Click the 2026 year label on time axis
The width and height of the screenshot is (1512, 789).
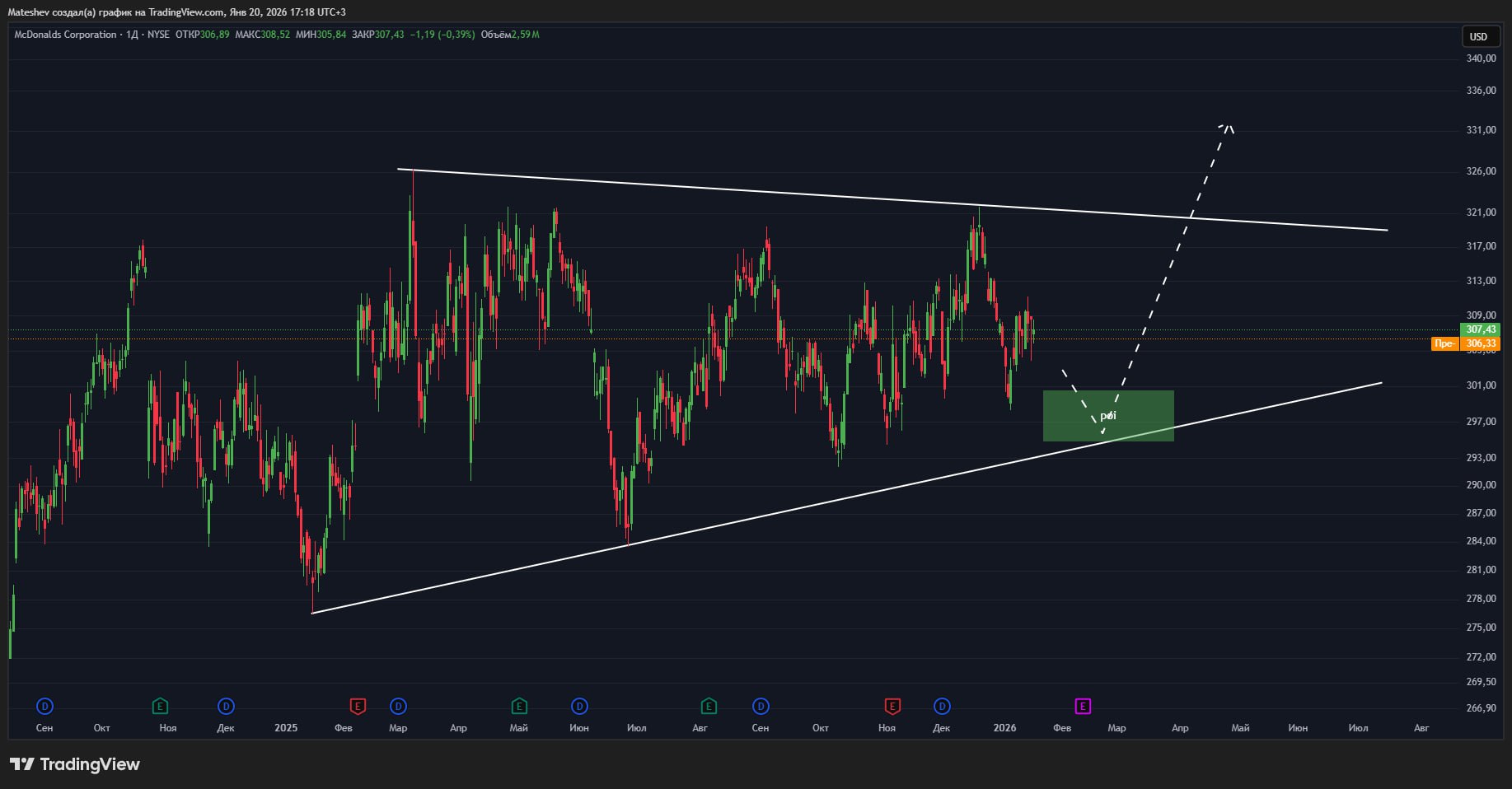click(x=1004, y=728)
